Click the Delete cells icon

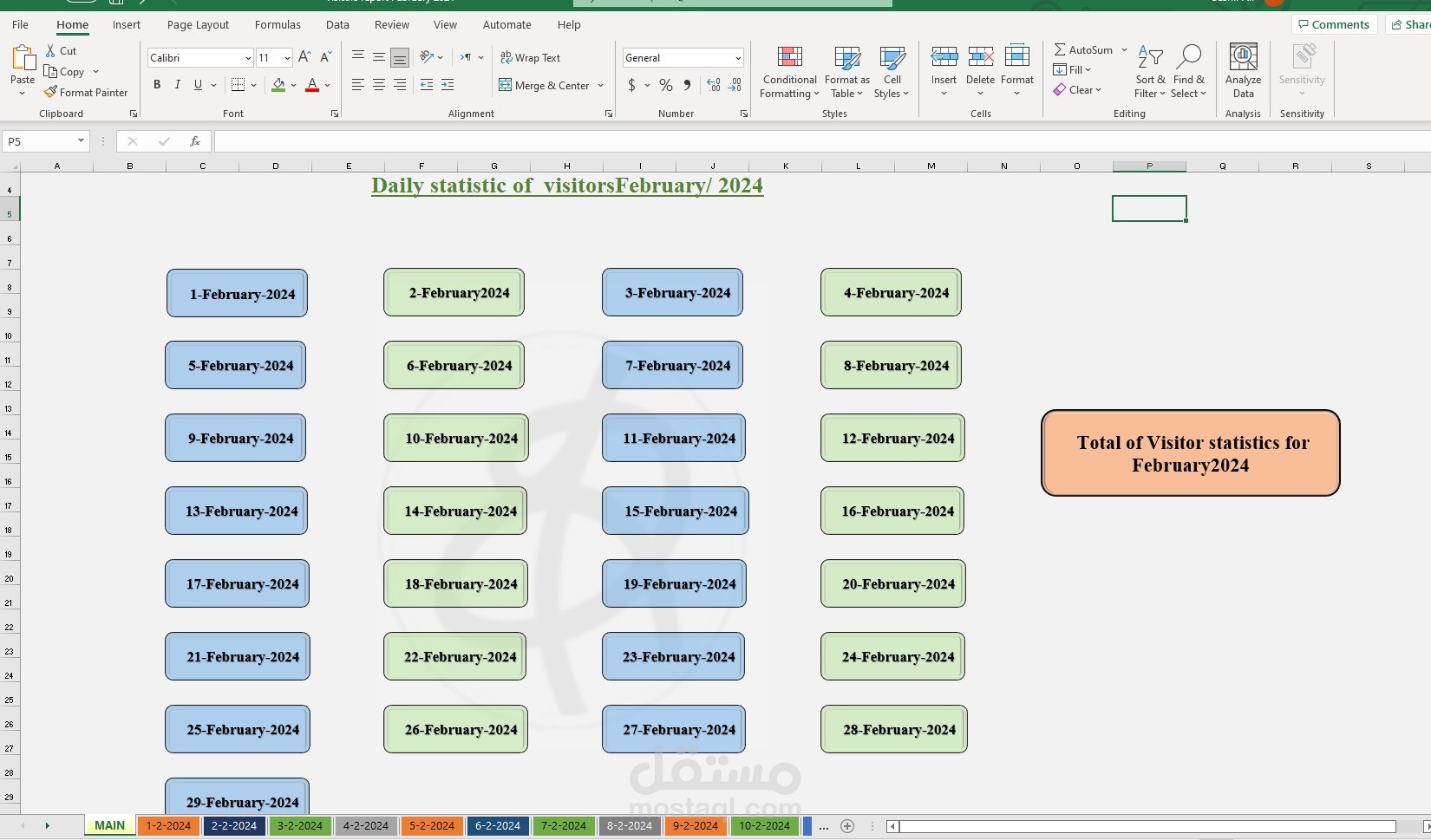tap(980, 57)
